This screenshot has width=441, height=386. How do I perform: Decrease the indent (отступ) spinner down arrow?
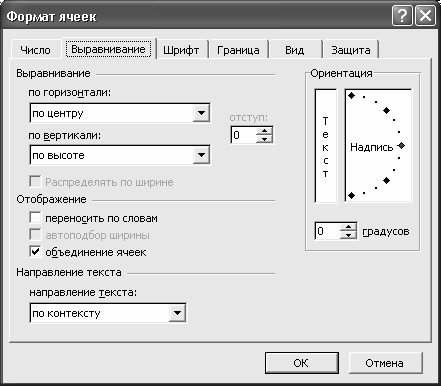[265, 139]
